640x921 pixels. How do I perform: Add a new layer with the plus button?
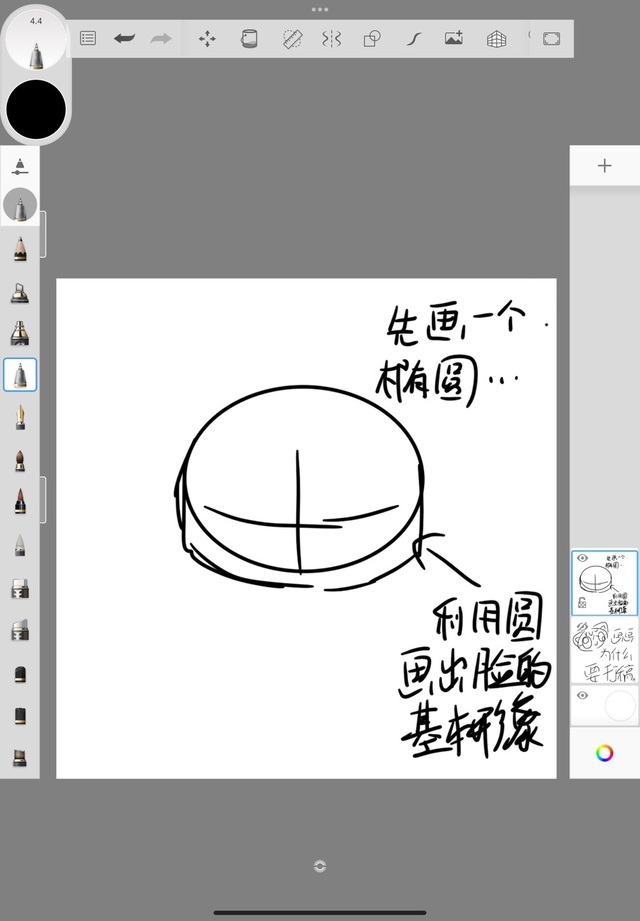604,166
